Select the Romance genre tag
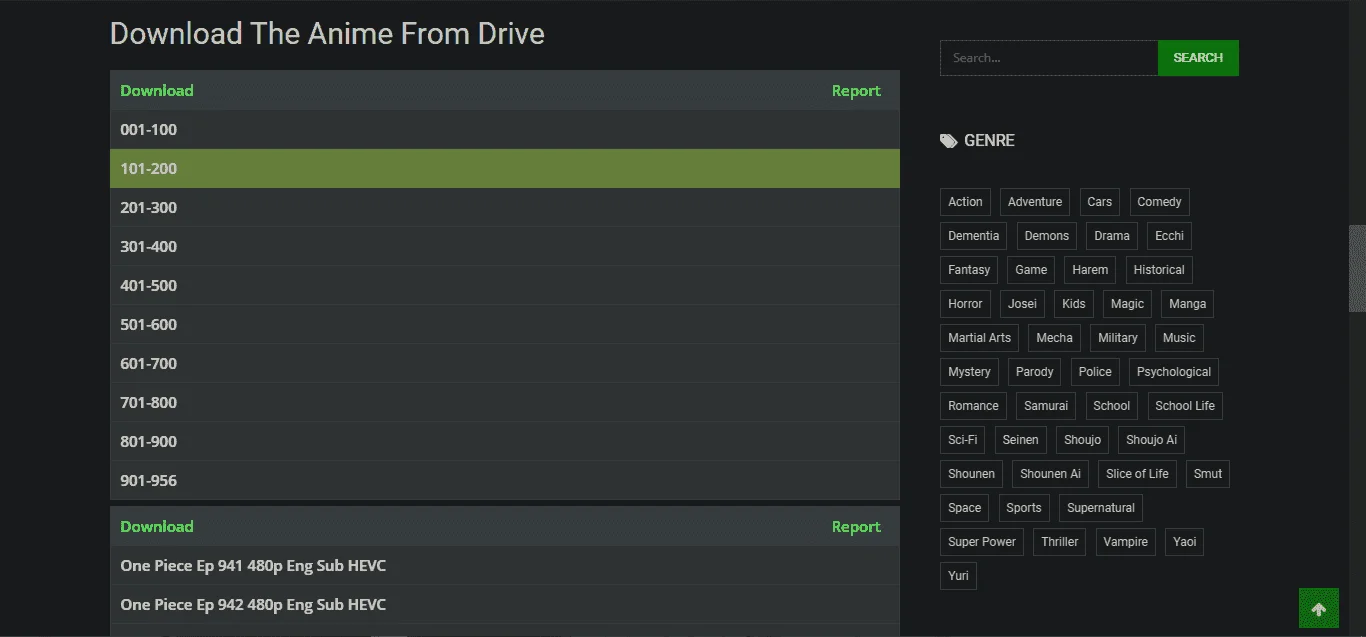1366x637 pixels. pos(974,406)
